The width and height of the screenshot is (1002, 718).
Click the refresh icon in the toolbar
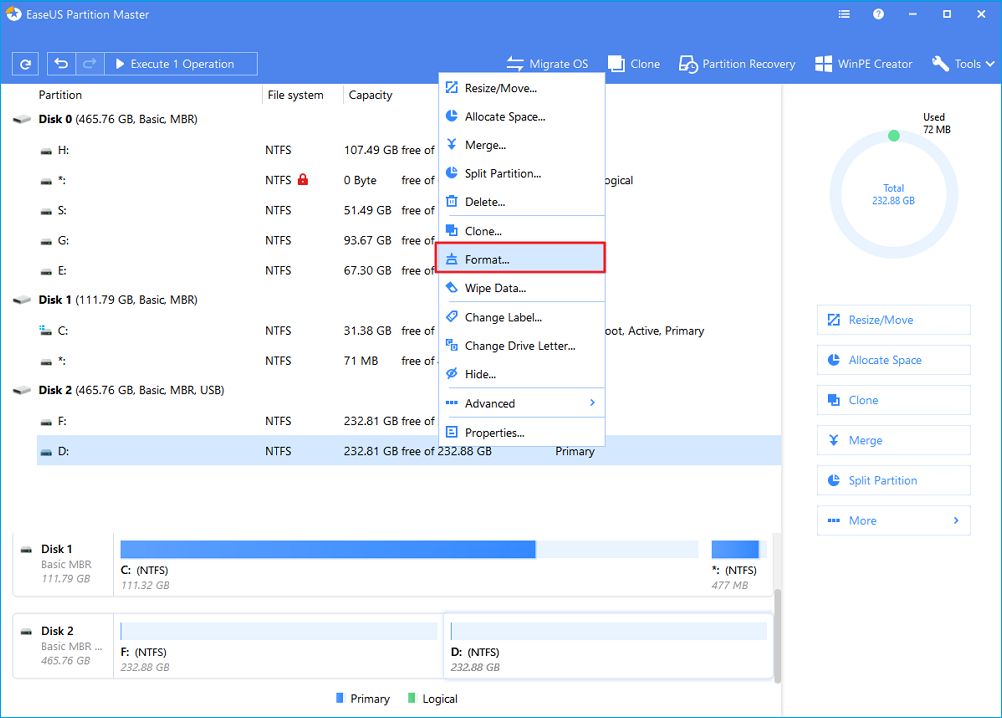point(25,64)
